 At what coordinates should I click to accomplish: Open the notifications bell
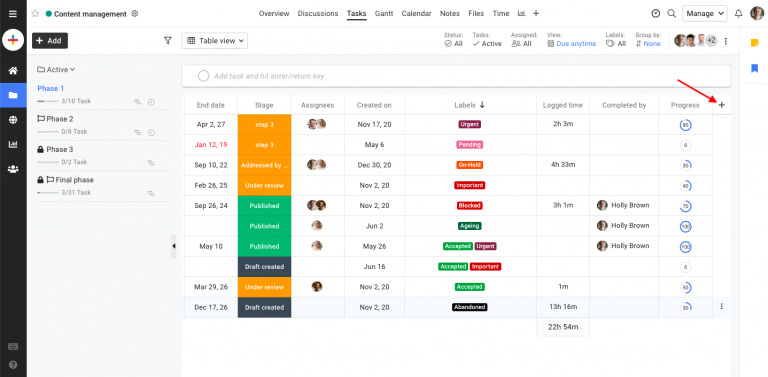tap(739, 14)
